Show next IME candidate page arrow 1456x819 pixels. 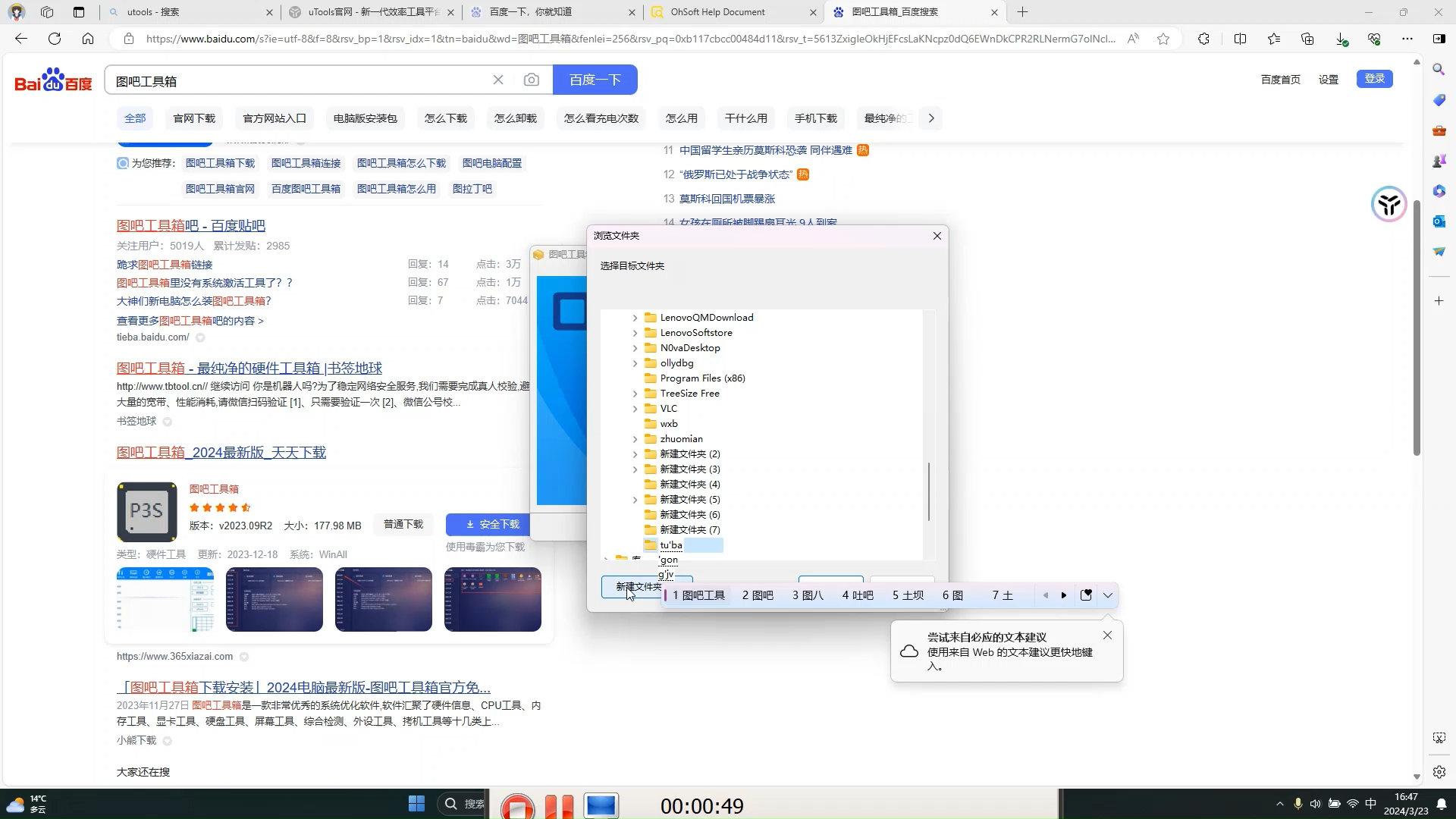tap(1064, 595)
